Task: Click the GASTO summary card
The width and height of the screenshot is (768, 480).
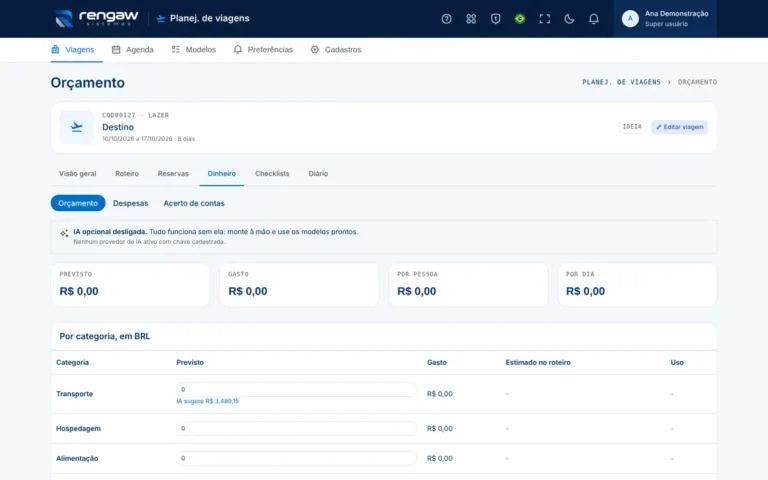Action: point(299,285)
